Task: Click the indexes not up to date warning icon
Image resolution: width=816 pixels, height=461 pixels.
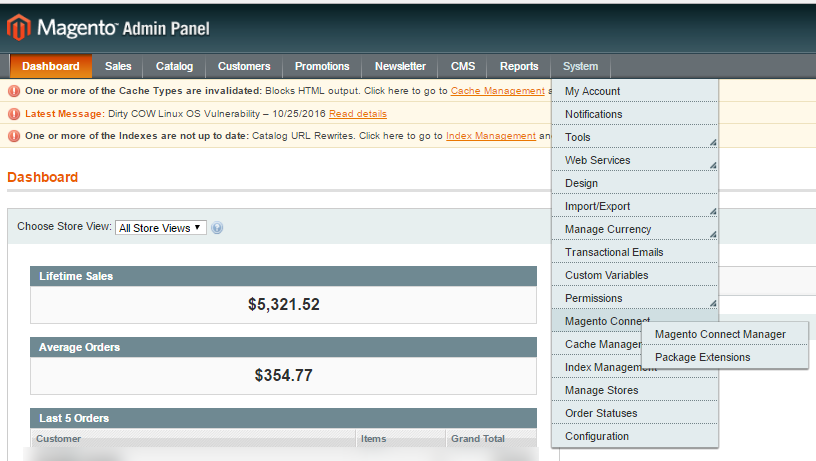Action: [x=14, y=136]
